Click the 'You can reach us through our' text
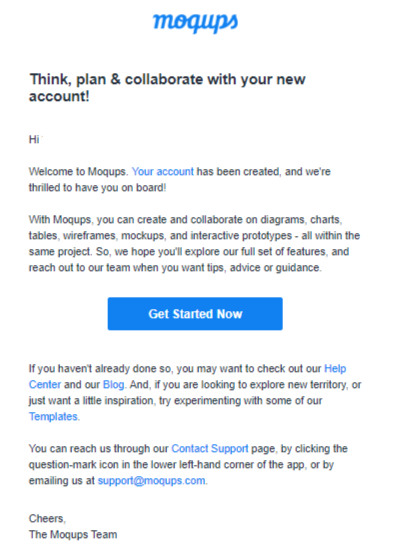 98,449
